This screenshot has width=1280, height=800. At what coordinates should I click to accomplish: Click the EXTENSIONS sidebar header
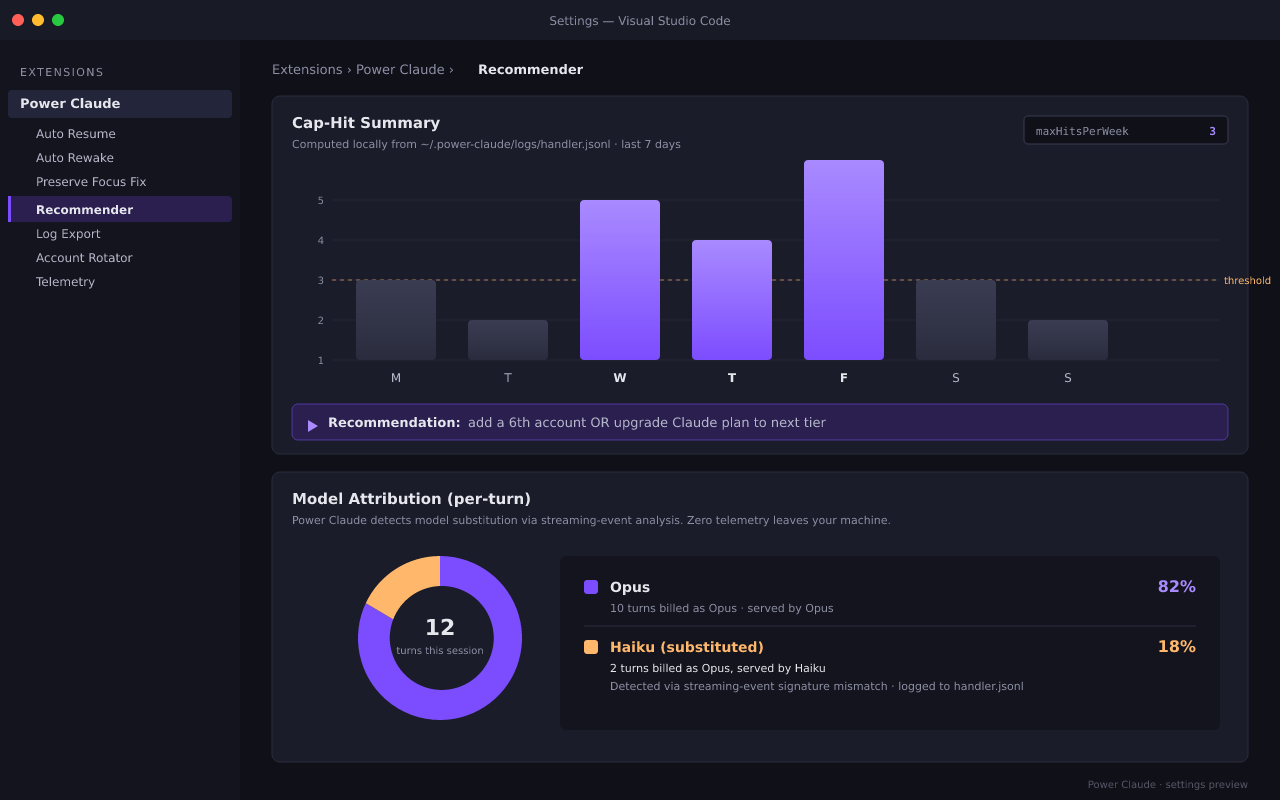tap(62, 73)
